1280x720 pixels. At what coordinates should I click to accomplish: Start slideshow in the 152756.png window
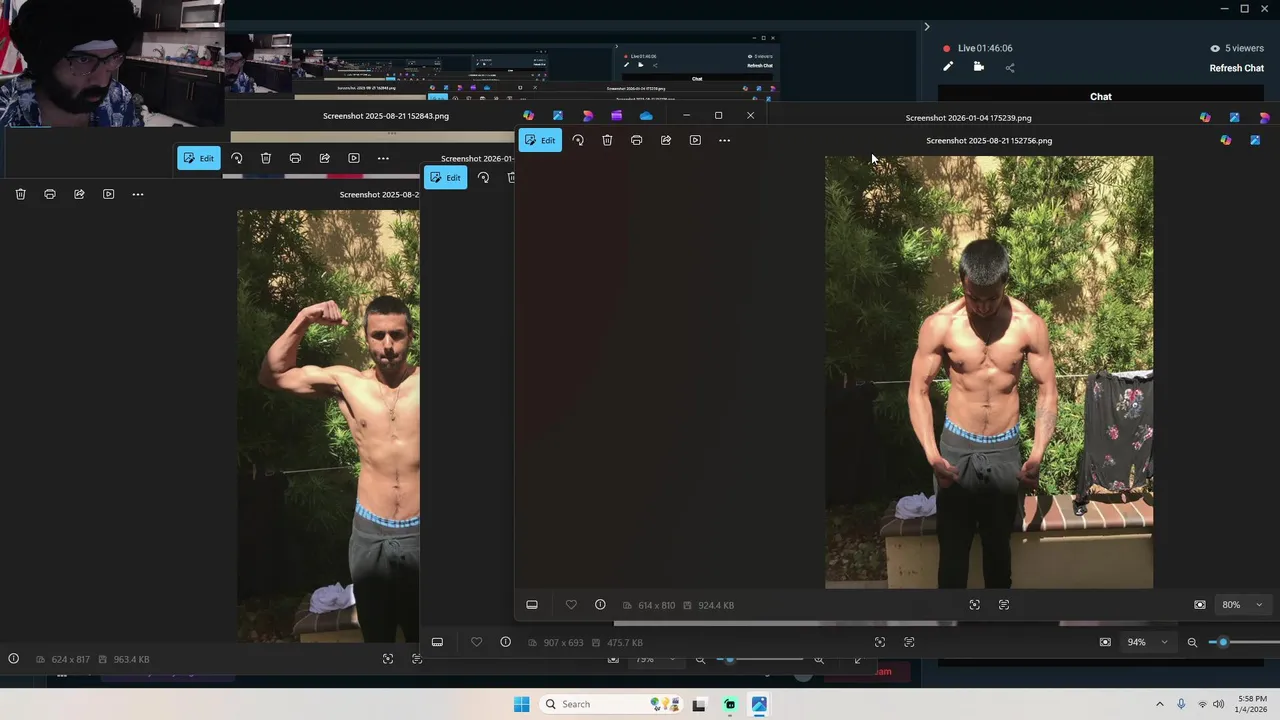point(695,140)
